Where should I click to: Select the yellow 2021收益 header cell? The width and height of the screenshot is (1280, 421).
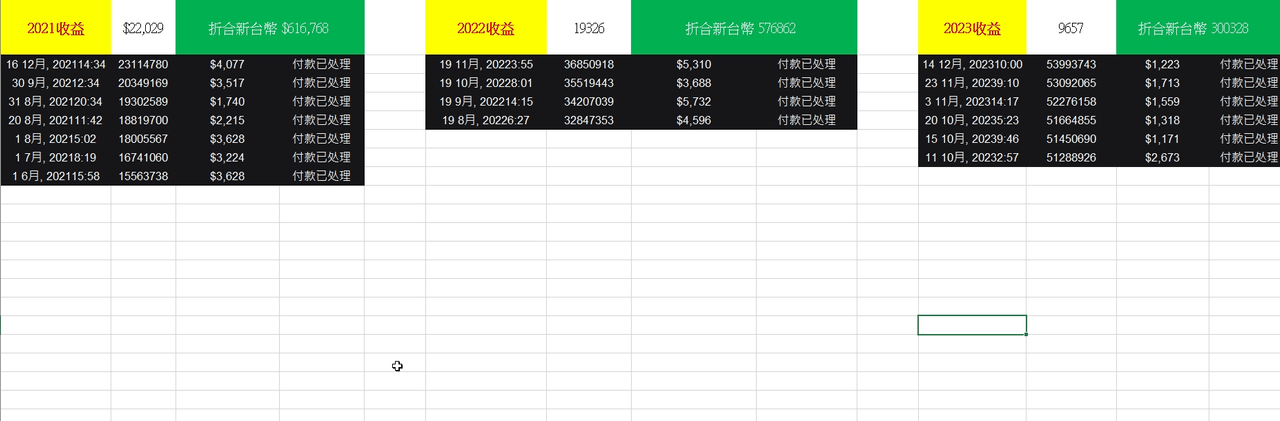[55, 28]
